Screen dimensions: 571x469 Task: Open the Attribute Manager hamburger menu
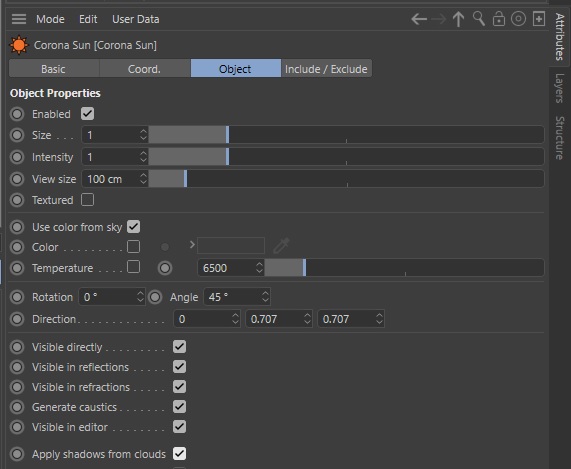click(x=19, y=19)
